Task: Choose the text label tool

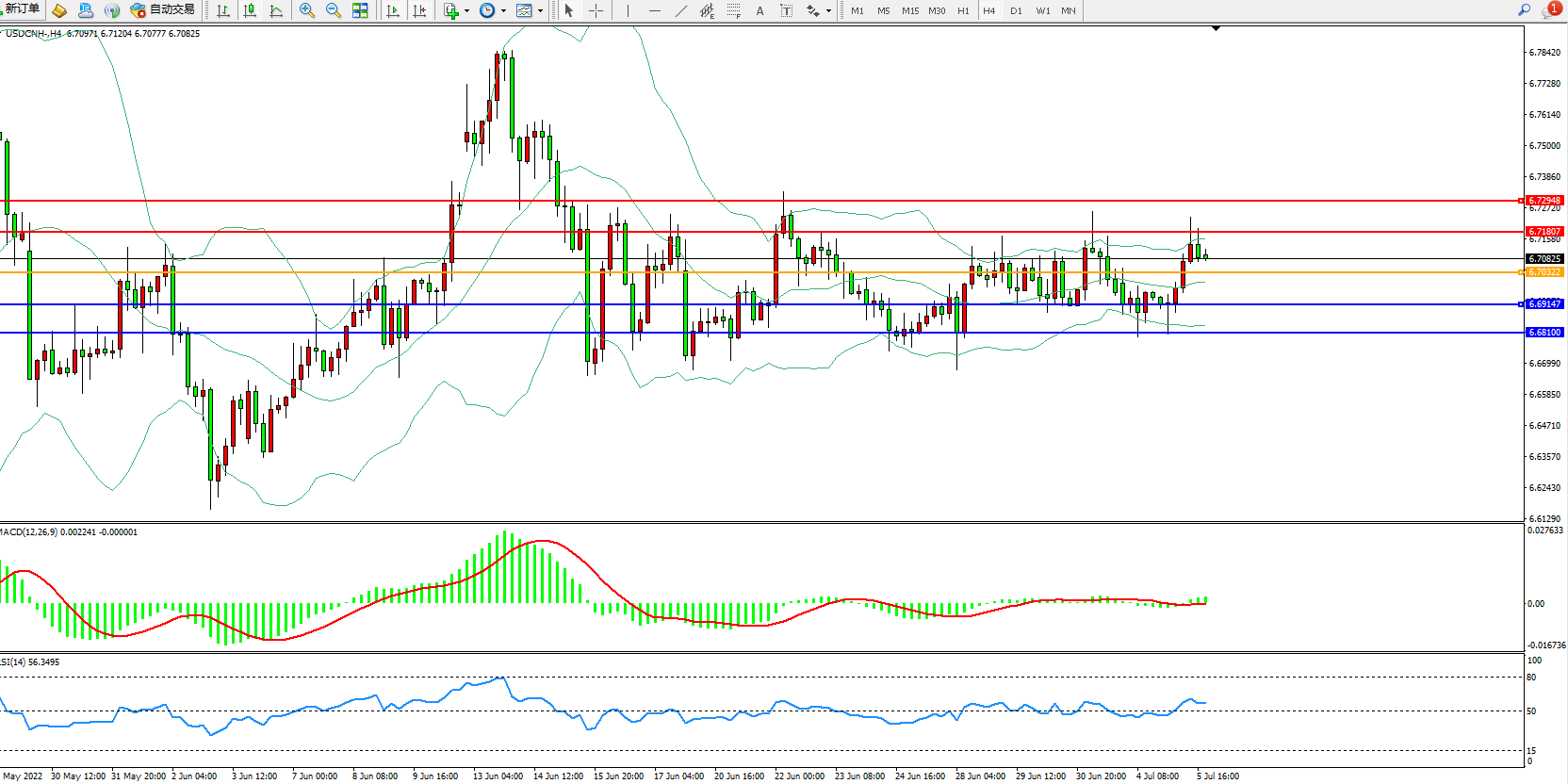Action: point(759,10)
